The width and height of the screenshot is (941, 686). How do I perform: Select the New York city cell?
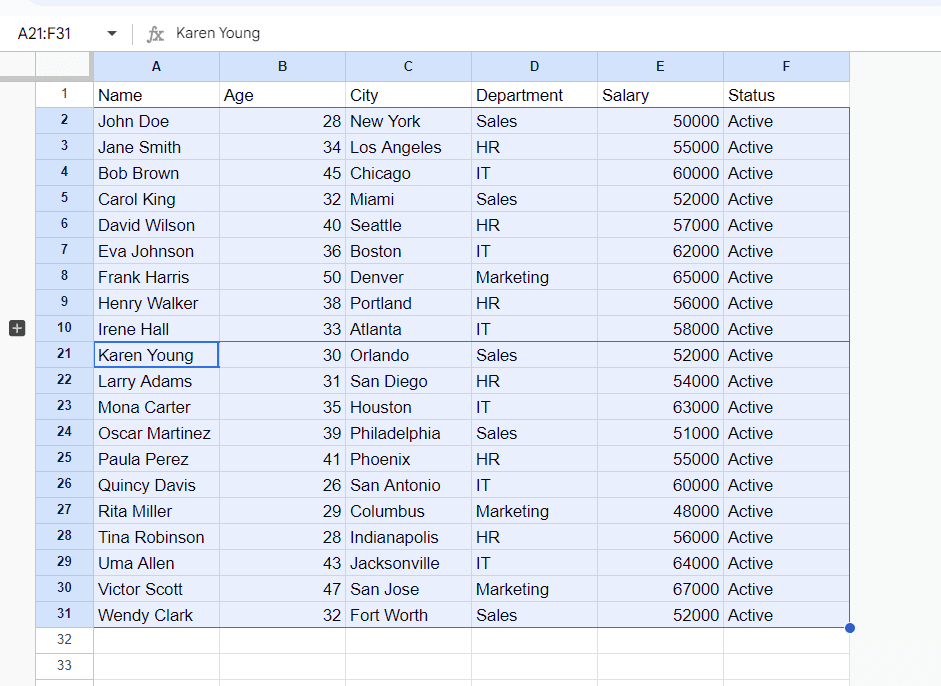pos(408,121)
